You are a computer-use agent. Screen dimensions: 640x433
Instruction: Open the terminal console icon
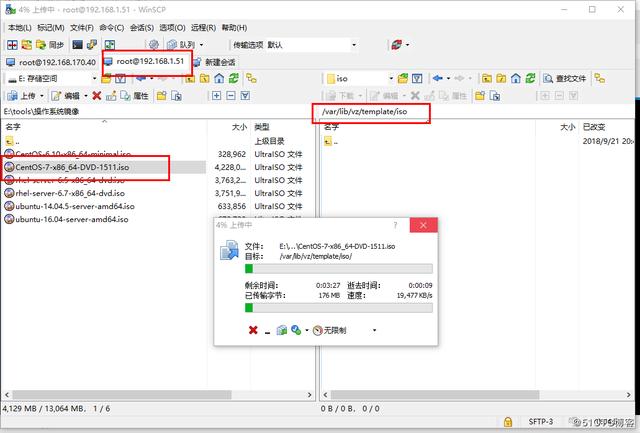(78, 45)
